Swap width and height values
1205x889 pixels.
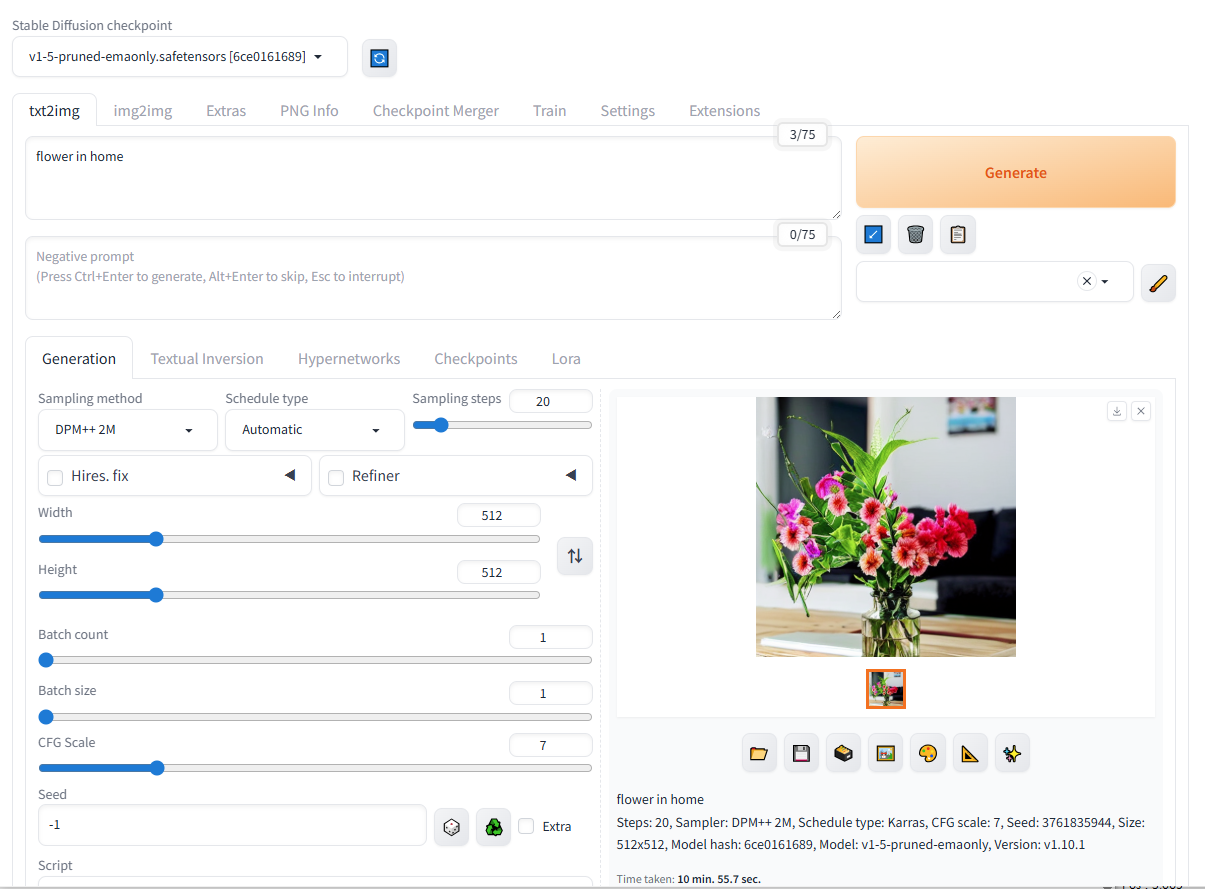click(x=575, y=556)
